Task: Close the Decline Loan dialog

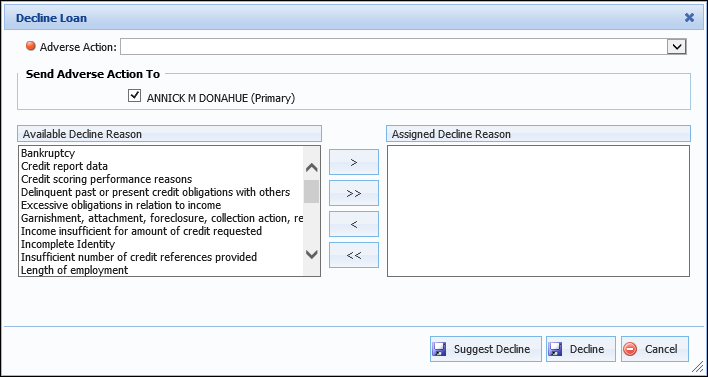Action: pos(689,18)
